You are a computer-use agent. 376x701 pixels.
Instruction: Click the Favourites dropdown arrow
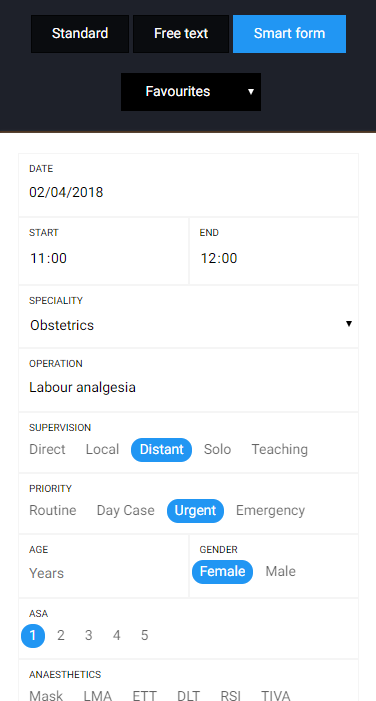(x=251, y=92)
